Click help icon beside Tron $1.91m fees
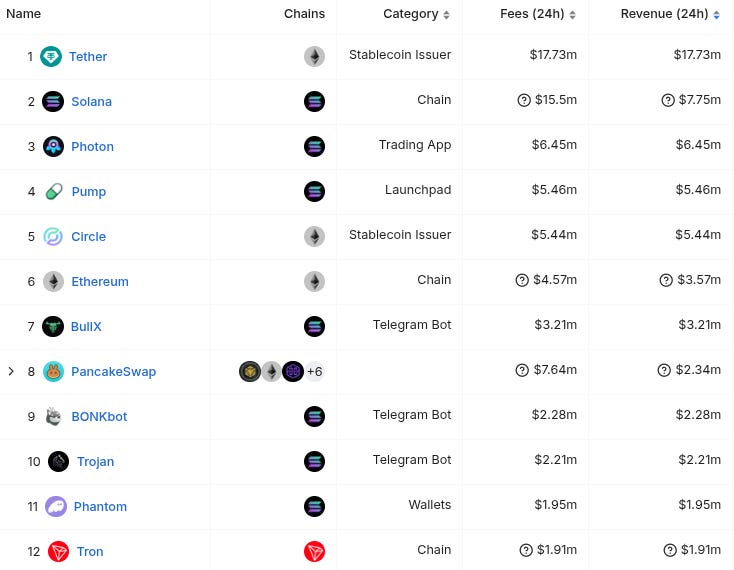Image resolution: width=734 pixels, height=570 pixels. (x=526, y=550)
